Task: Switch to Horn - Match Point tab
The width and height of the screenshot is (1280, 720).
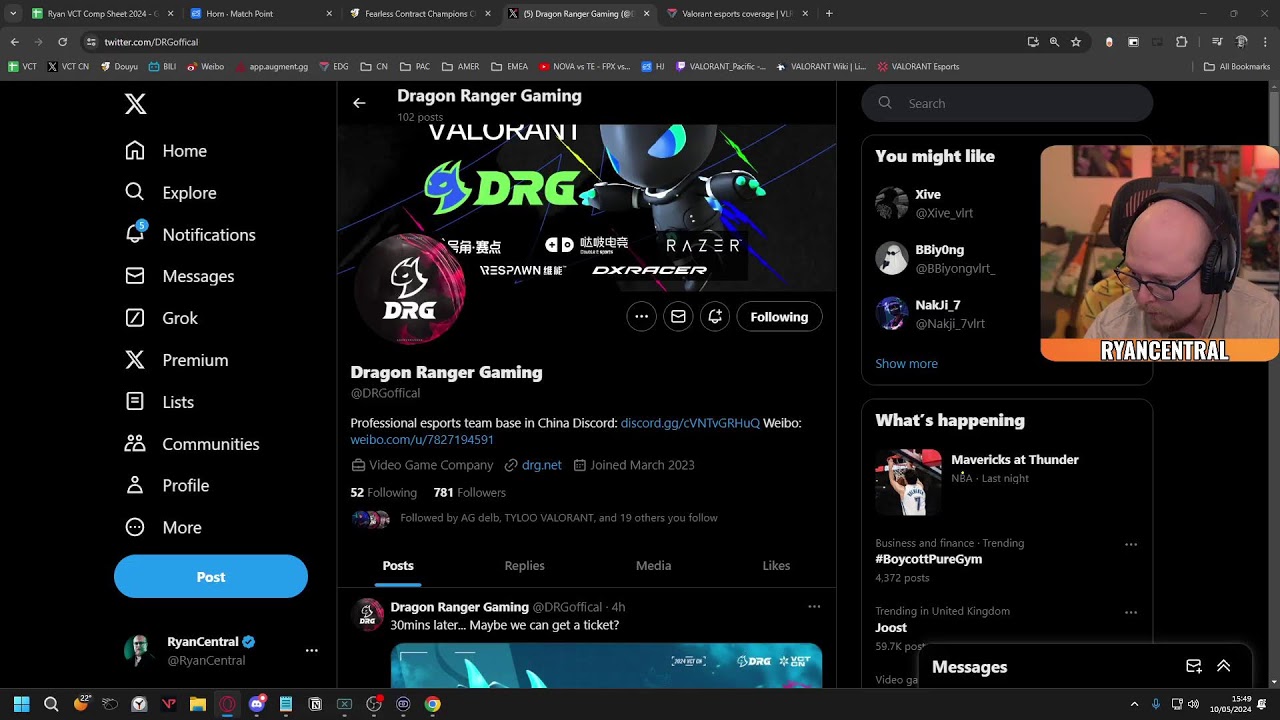Action: pos(263,14)
